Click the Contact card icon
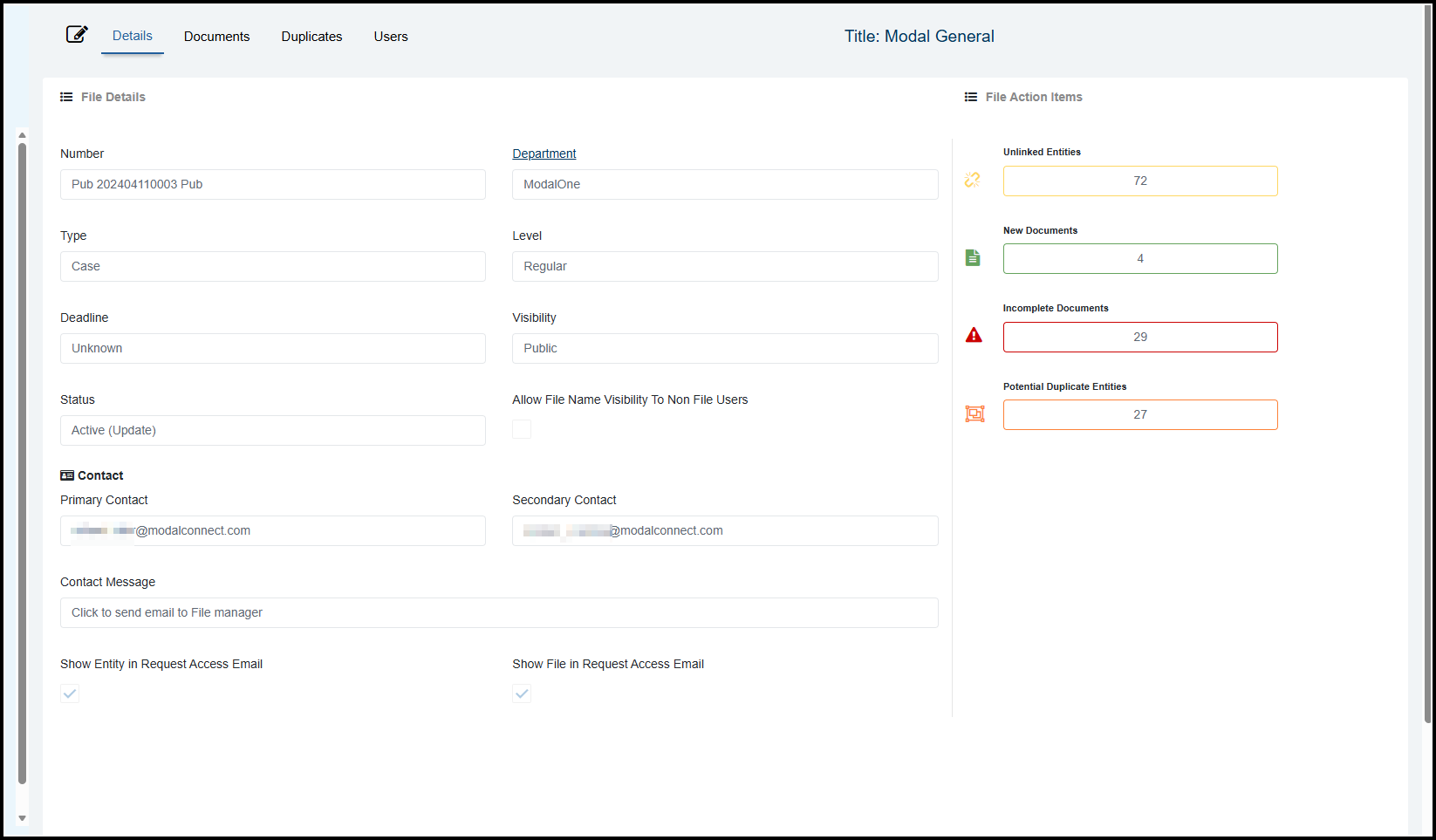The image size is (1436, 840). click(x=67, y=475)
